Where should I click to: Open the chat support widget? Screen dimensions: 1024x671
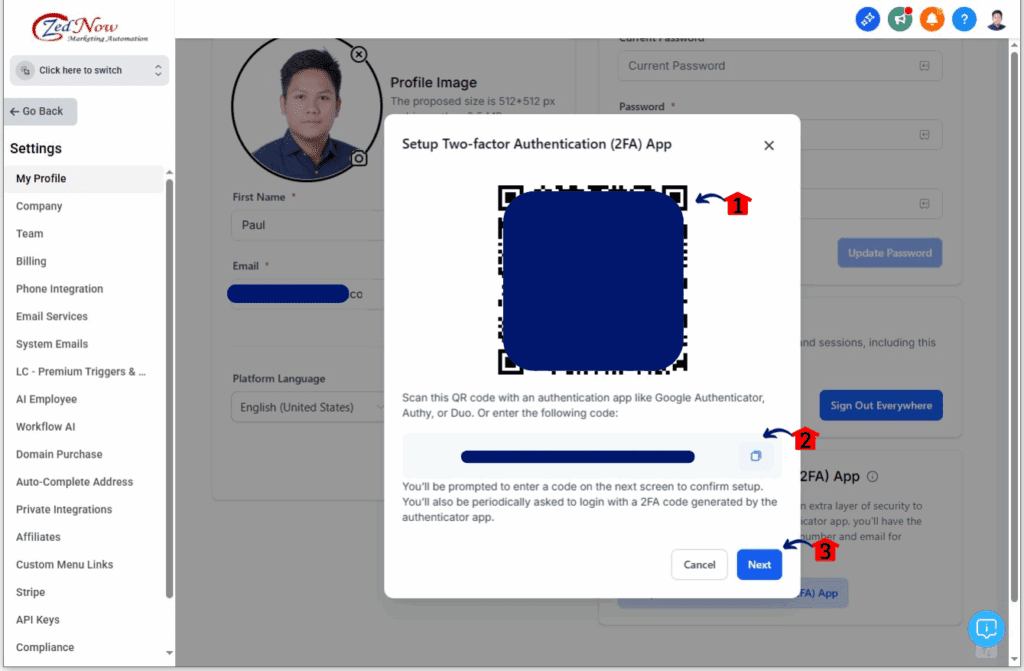click(986, 629)
